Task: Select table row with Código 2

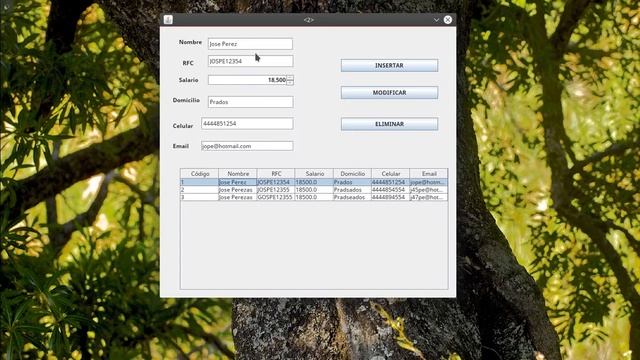Action: (314, 190)
